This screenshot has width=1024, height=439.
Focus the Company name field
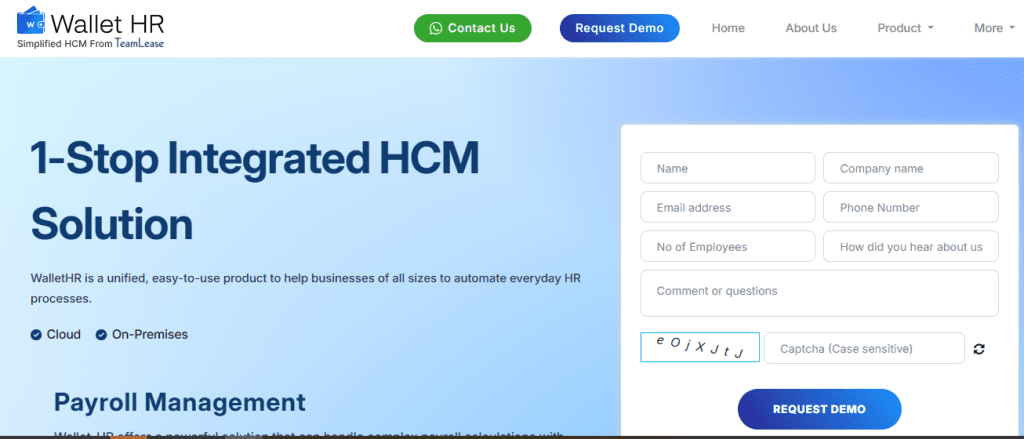(910, 168)
